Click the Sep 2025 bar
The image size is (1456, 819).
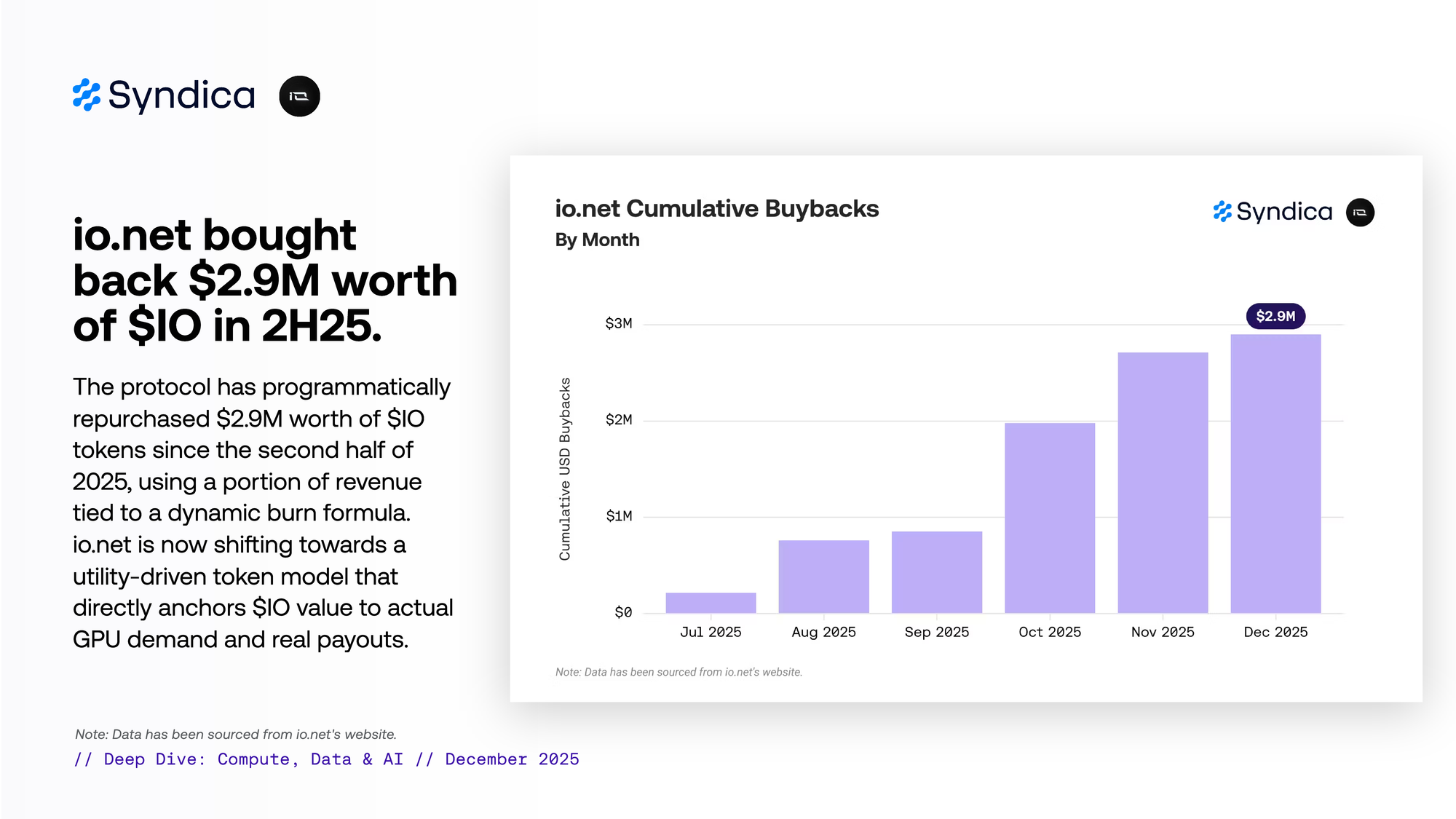point(936,571)
